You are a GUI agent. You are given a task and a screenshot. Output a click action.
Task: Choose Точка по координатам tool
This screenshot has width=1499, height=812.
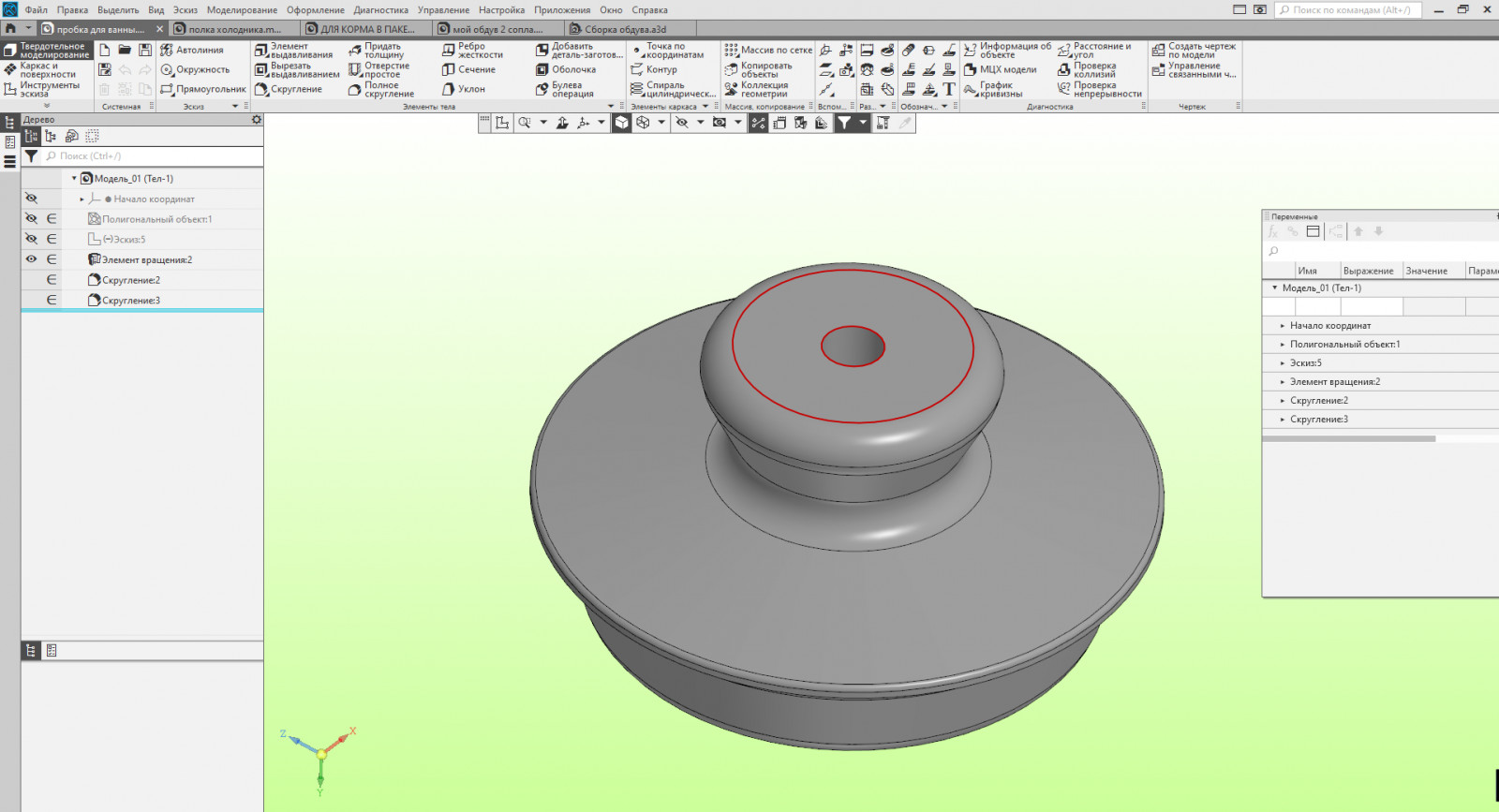(x=667, y=50)
